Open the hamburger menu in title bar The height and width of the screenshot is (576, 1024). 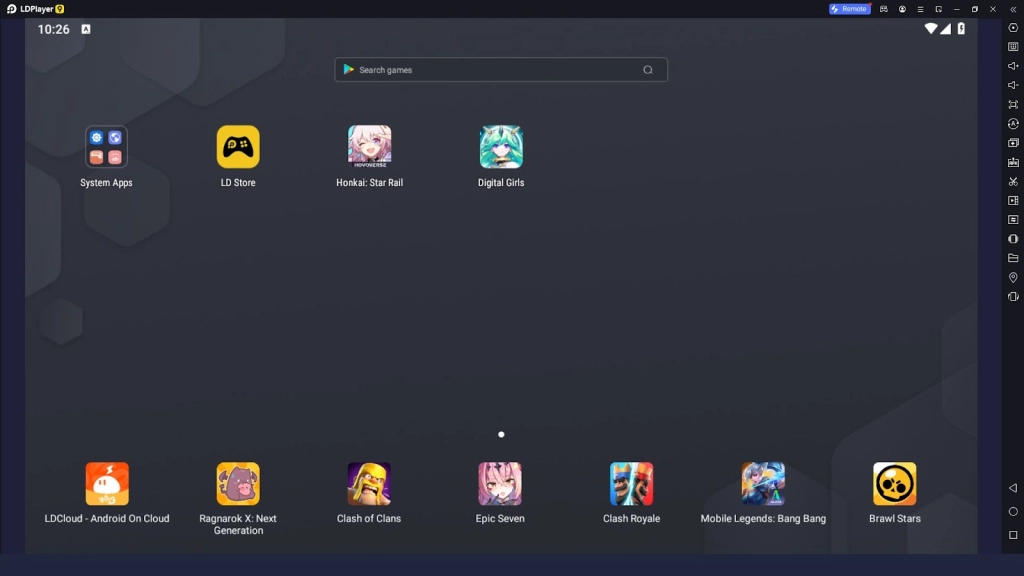point(920,9)
